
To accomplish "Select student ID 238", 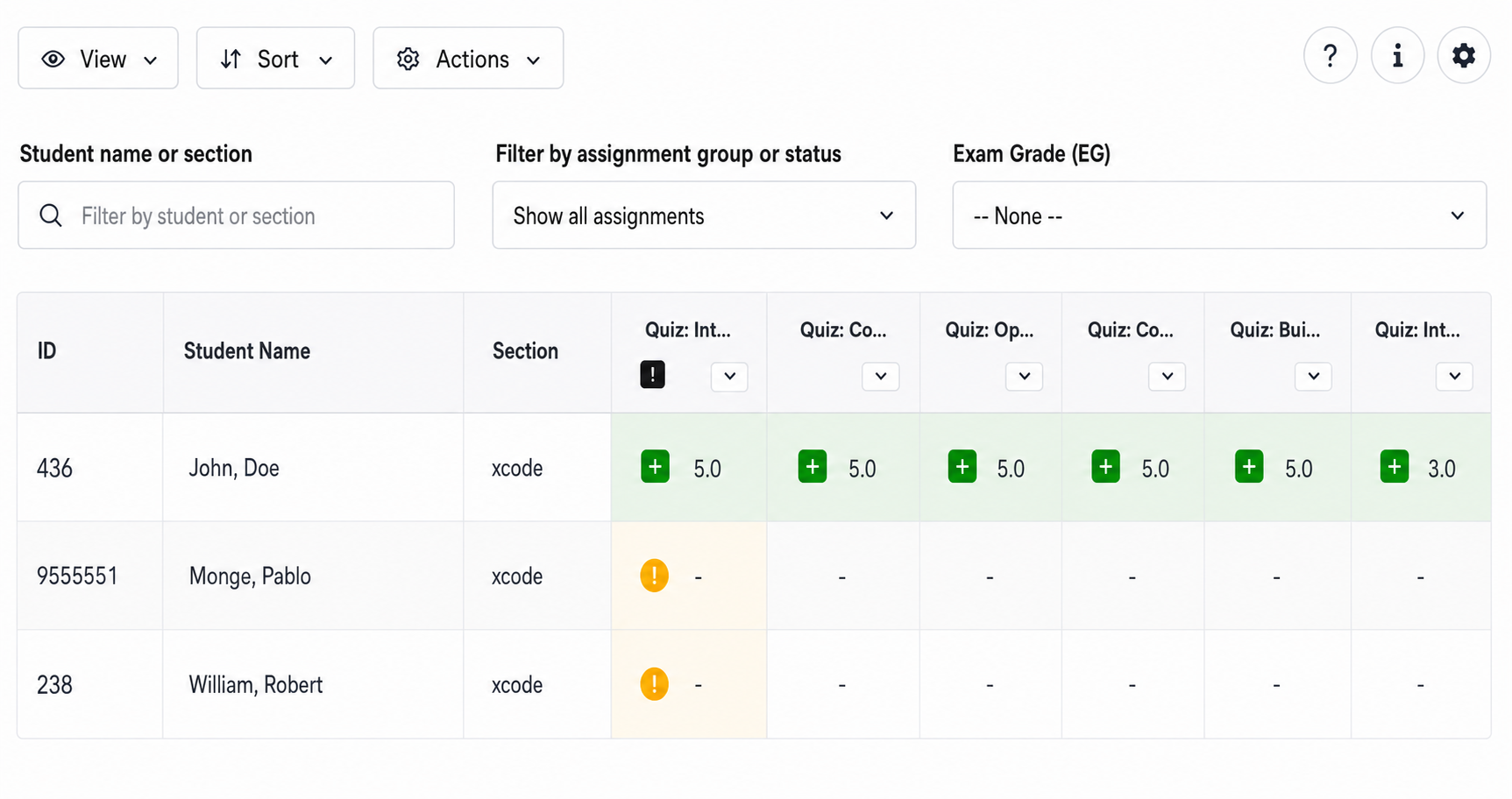I will pyautogui.click(x=54, y=685).
